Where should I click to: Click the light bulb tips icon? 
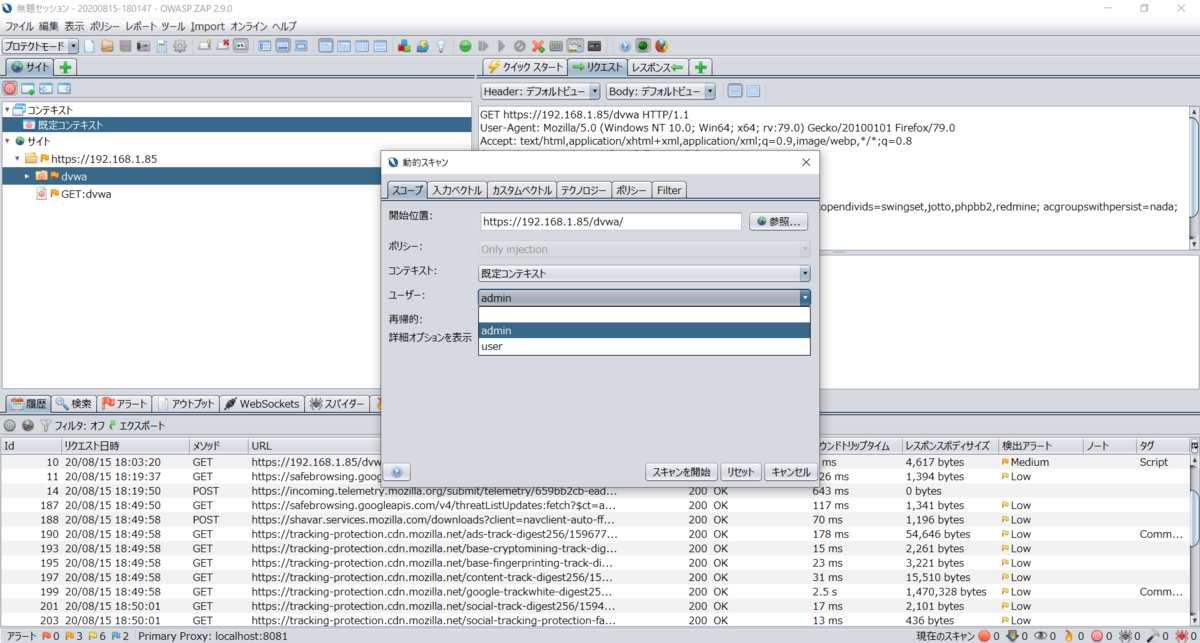pos(440,46)
